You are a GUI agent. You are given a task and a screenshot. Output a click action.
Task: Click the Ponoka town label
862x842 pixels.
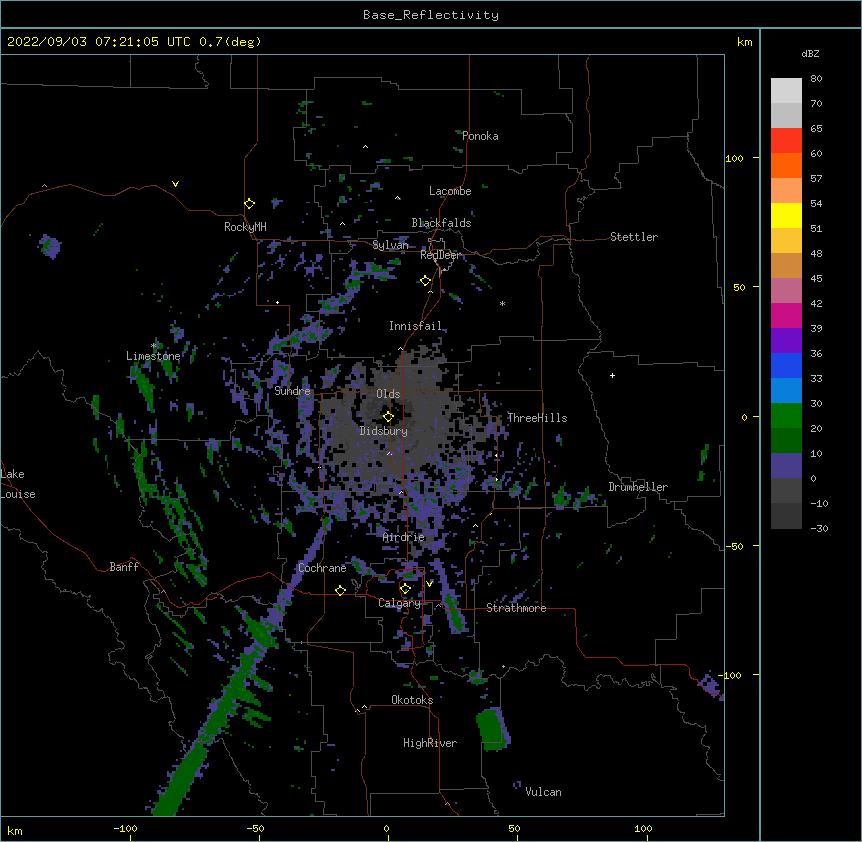click(x=480, y=136)
